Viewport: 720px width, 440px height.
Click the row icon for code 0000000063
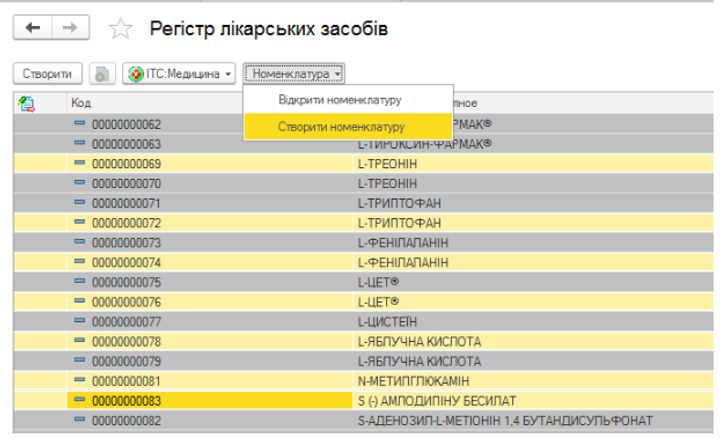point(79,143)
